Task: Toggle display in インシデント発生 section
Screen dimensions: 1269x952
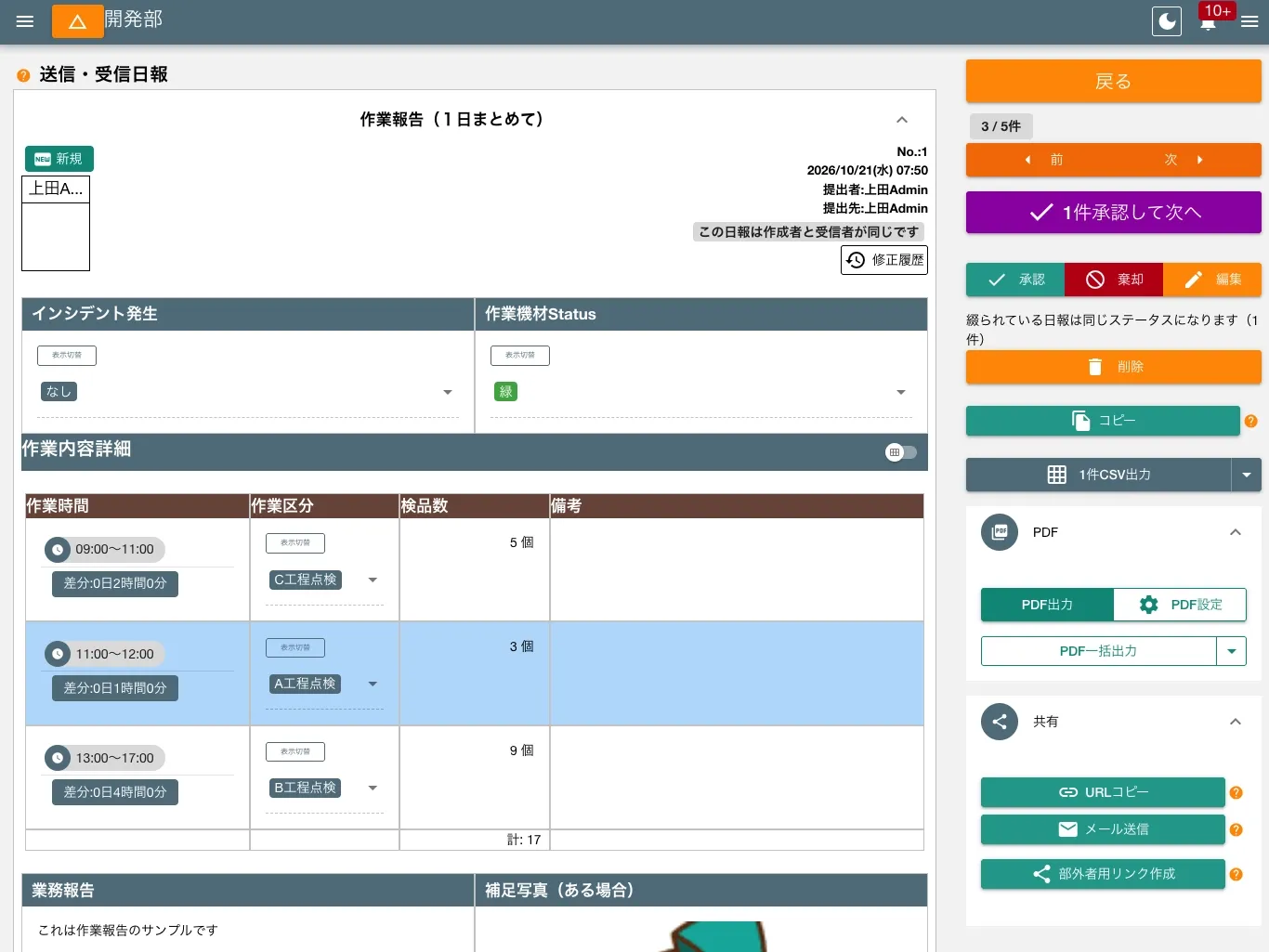Action: pos(67,355)
